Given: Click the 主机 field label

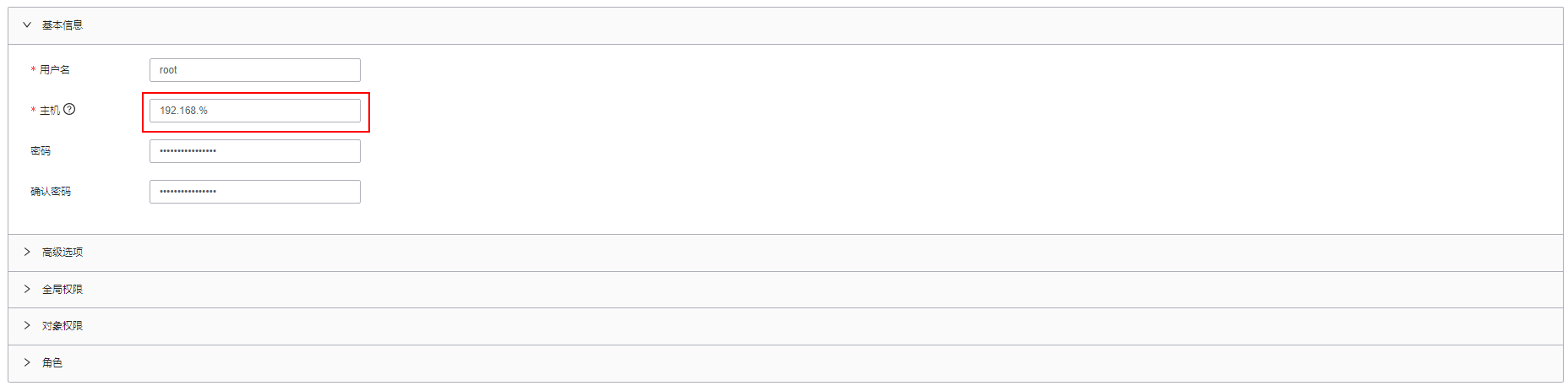Looking at the screenshot, I should (x=50, y=111).
